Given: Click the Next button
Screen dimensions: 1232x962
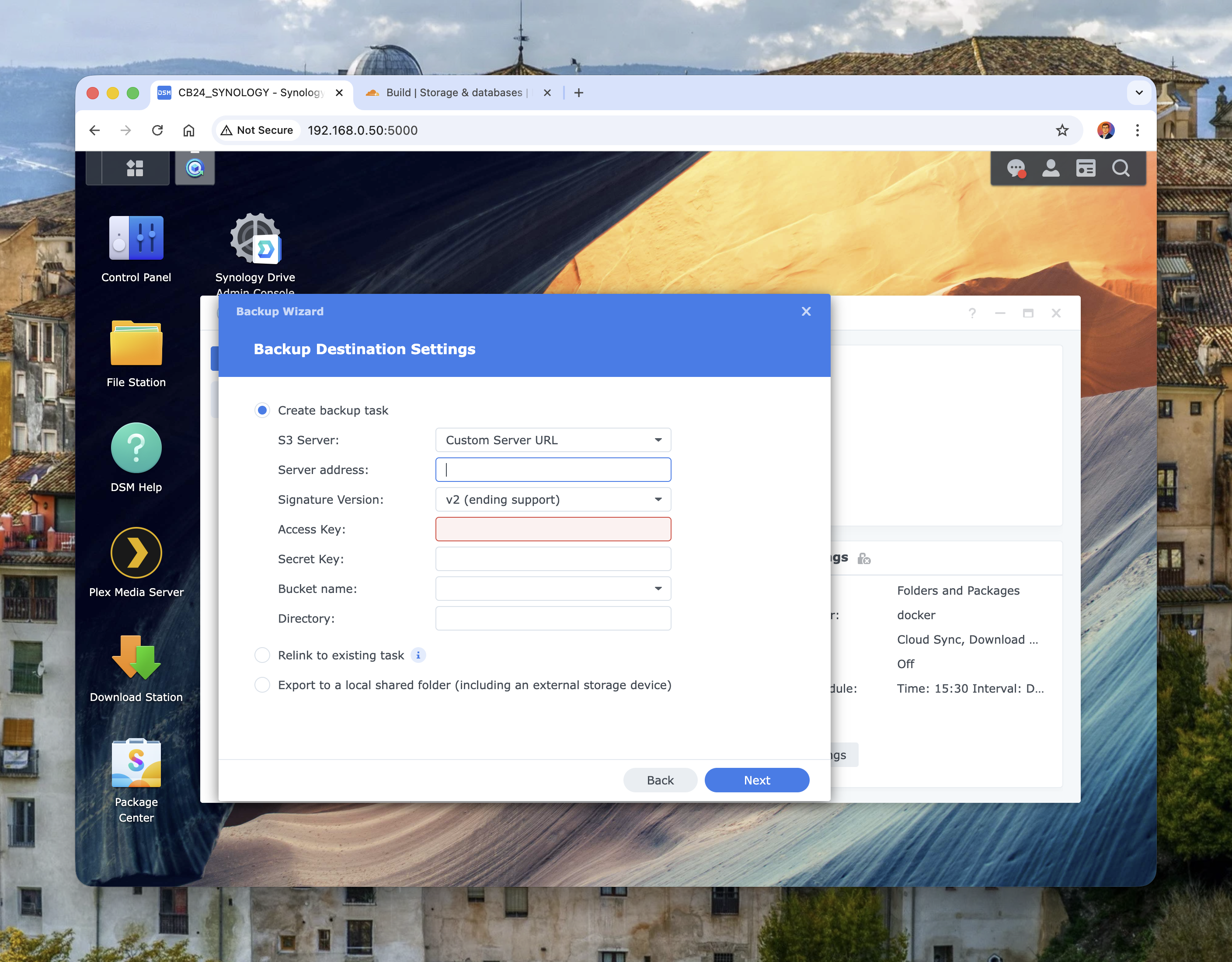Looking at the screenshot, I should [x=756, y=780].
